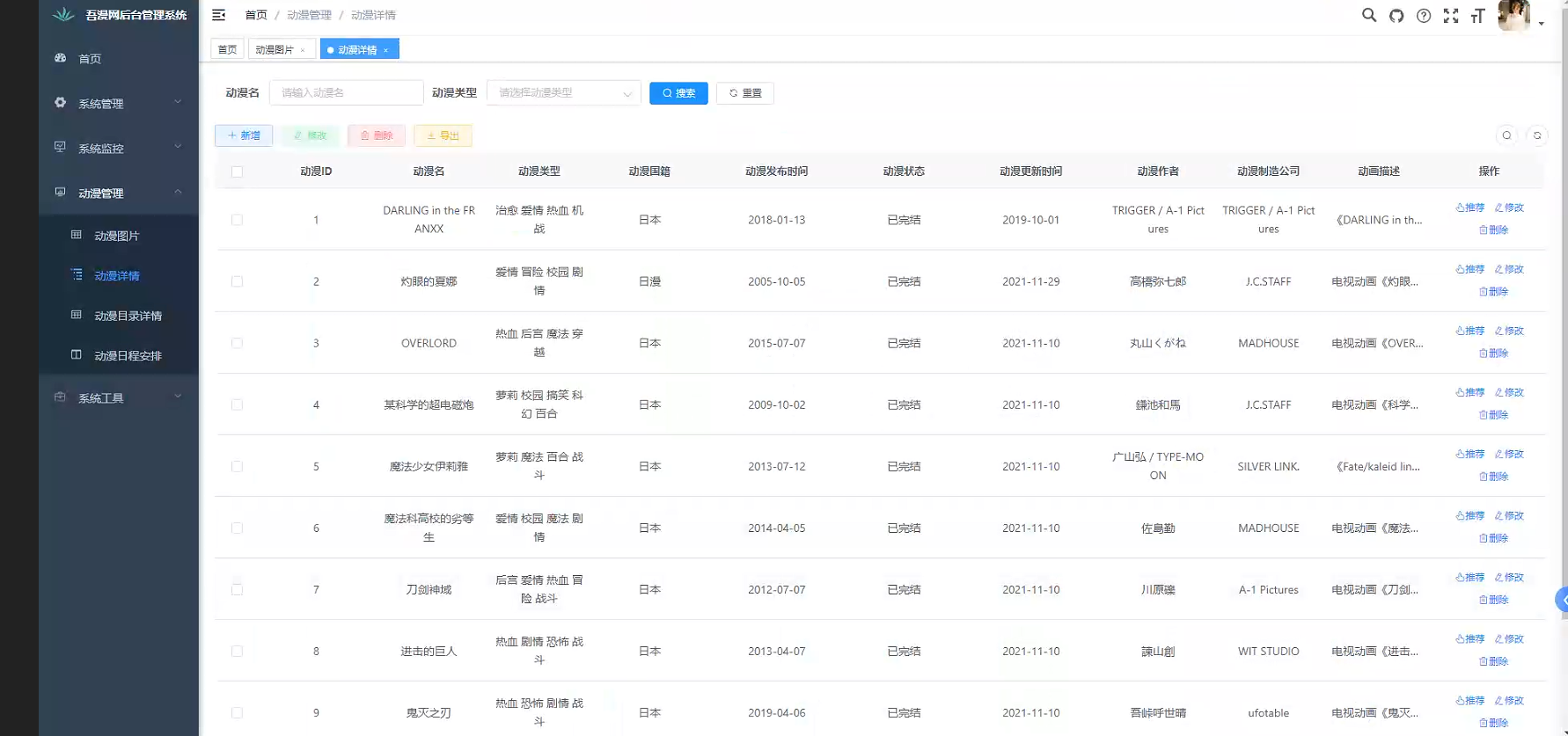
Task: Click the 首页 breadcrumb link
Action: (x=256, y=15)
